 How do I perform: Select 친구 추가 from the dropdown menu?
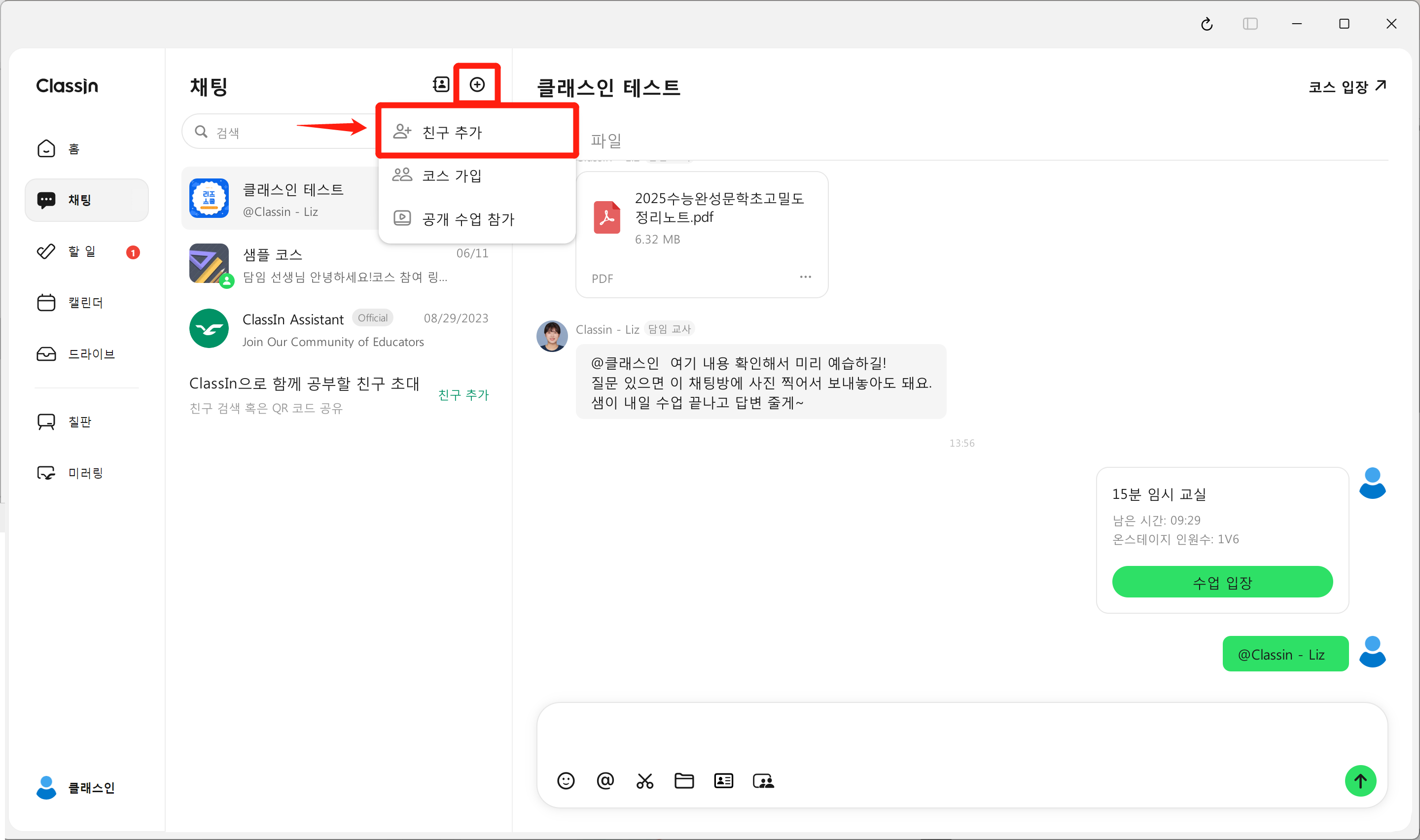tap(477, 132)
